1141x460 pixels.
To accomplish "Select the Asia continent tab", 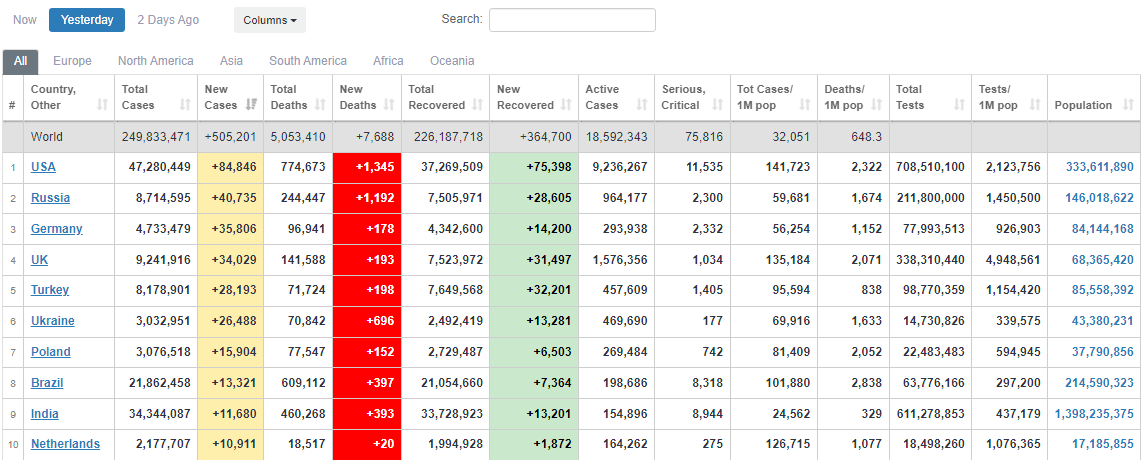I will click(x=231, y=61).
